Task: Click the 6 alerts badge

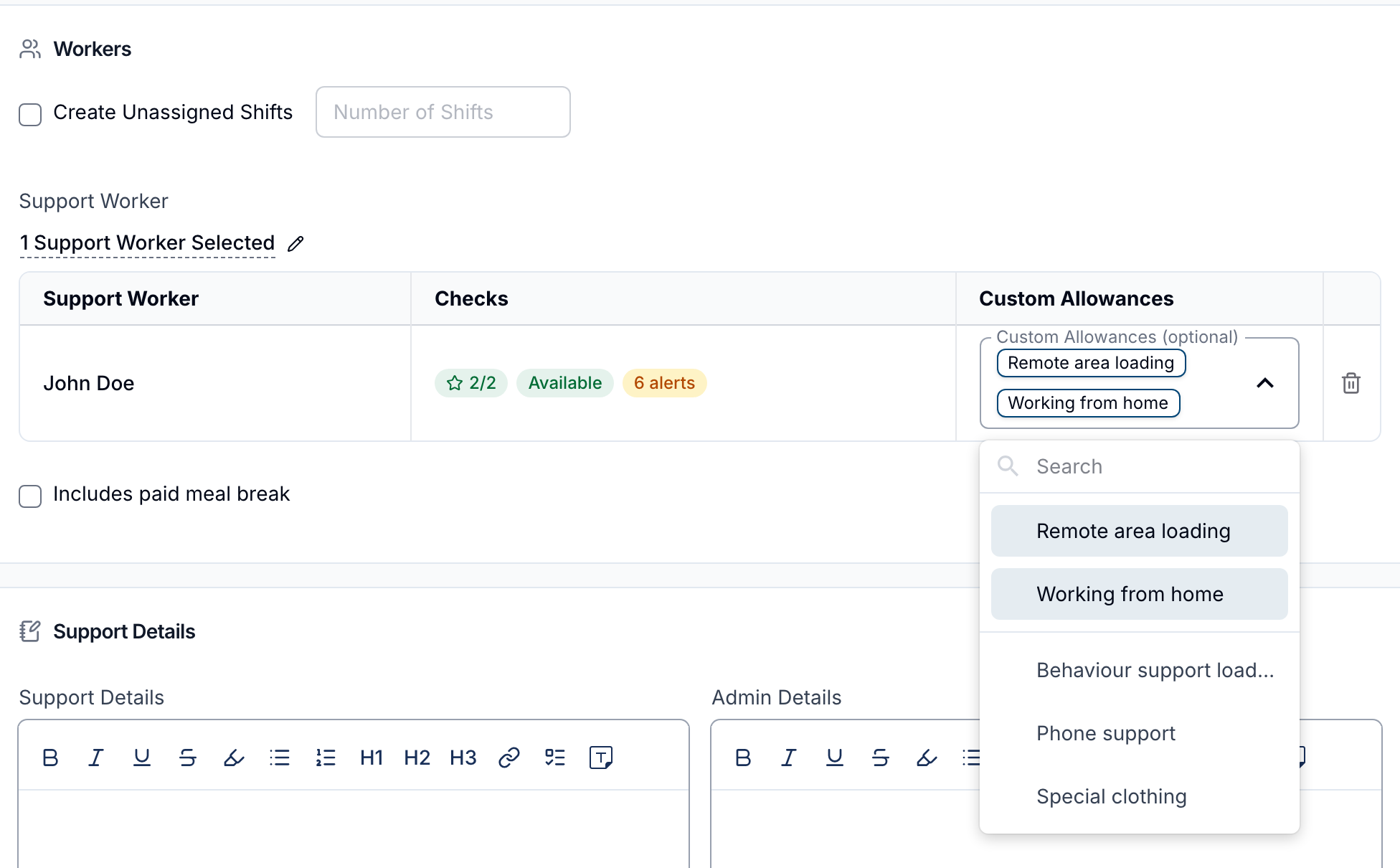Action: [x=664, y=383]
